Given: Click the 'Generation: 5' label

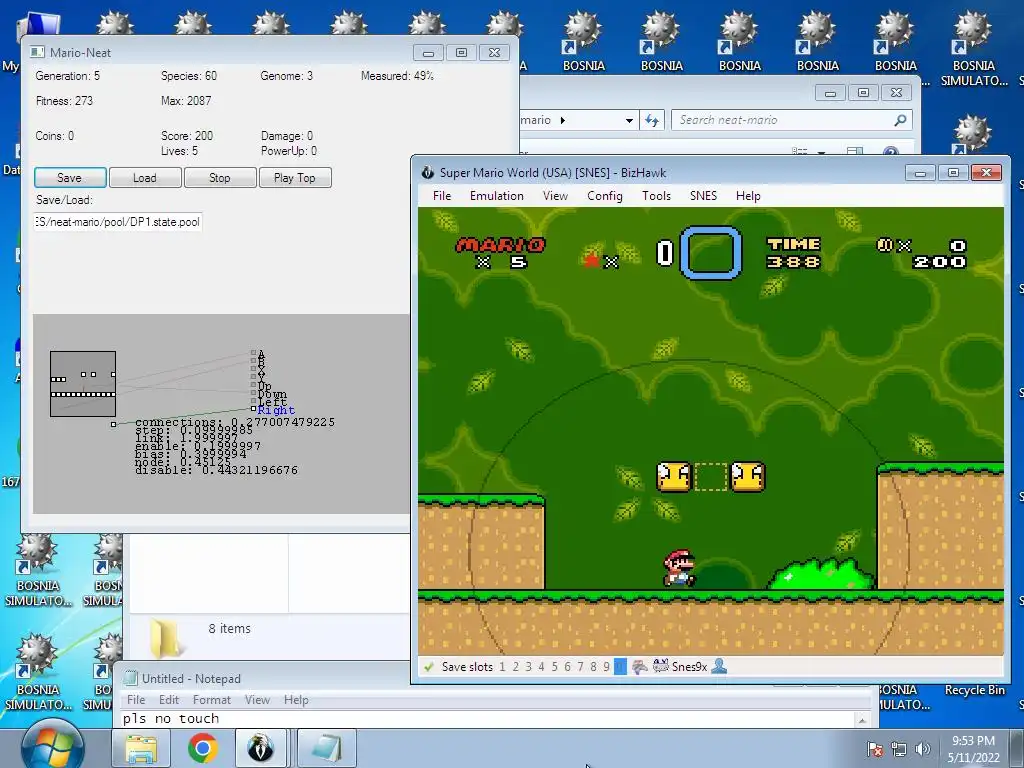Looking at the screenshot, I should [x=68, y=76].
